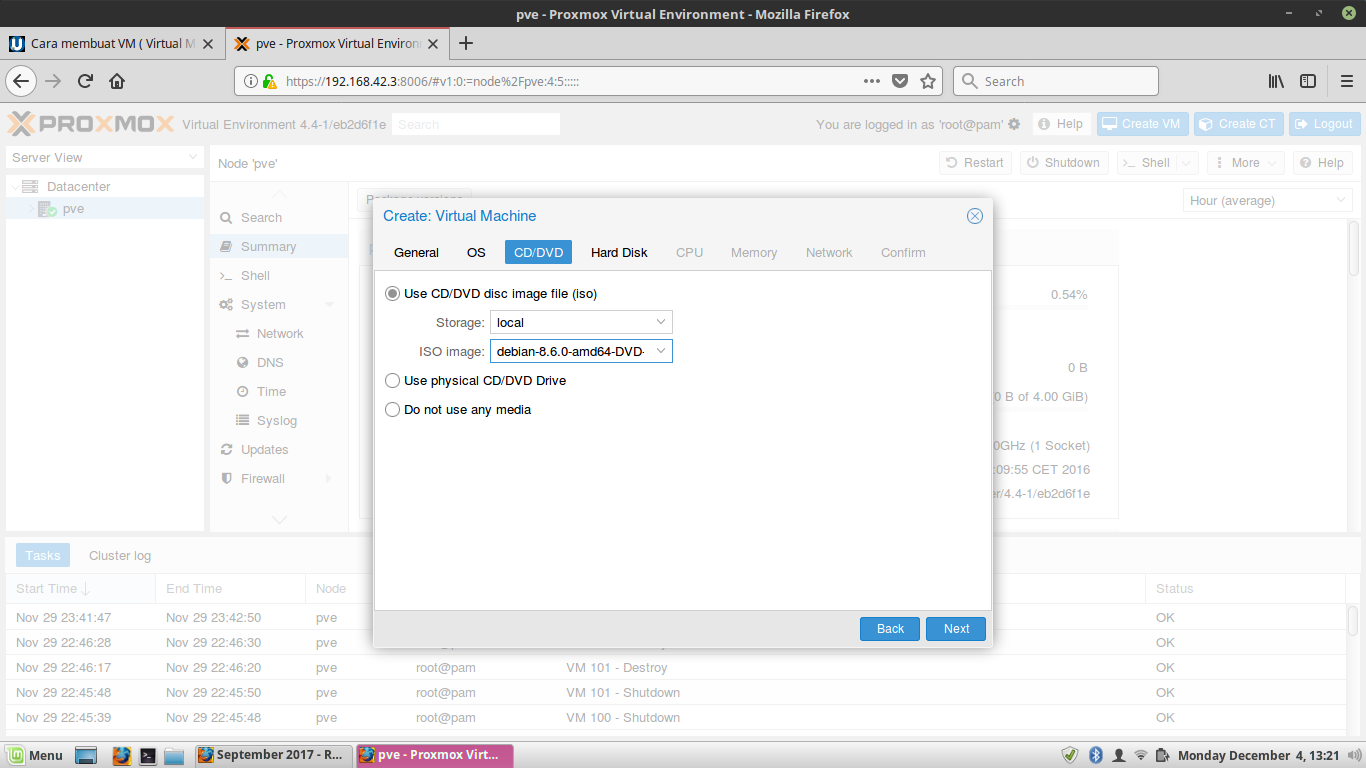Open Pocket save icon in address bar
The height and width of the screenshot is (768, 1366).
pyautogui.click(x=900, y=81)
